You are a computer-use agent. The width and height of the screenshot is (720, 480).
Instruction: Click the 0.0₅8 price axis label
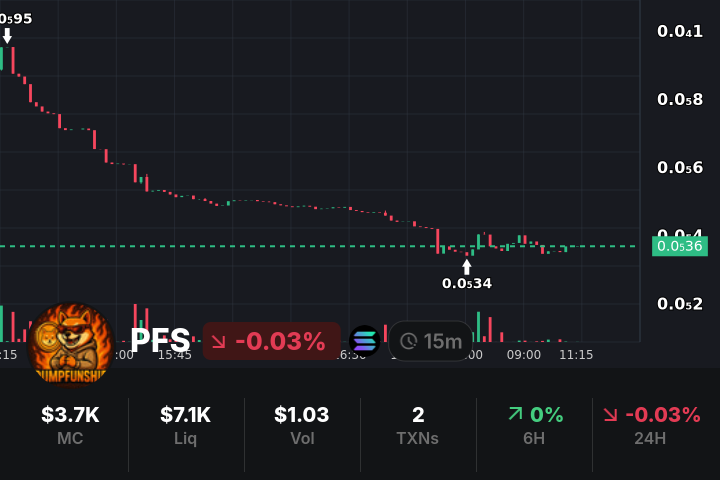(x=680, y=99)
